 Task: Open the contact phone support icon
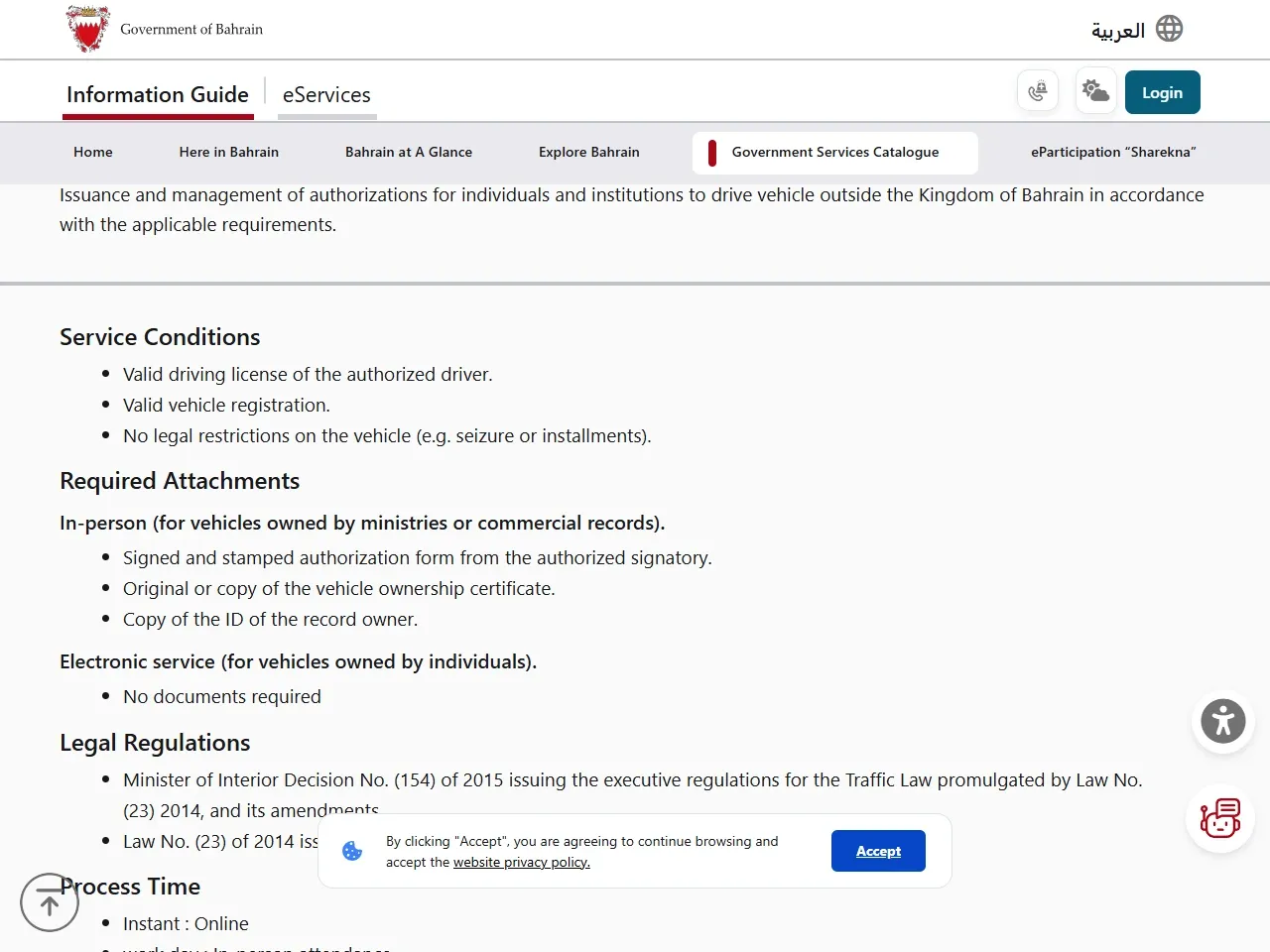coord(1038,91)
